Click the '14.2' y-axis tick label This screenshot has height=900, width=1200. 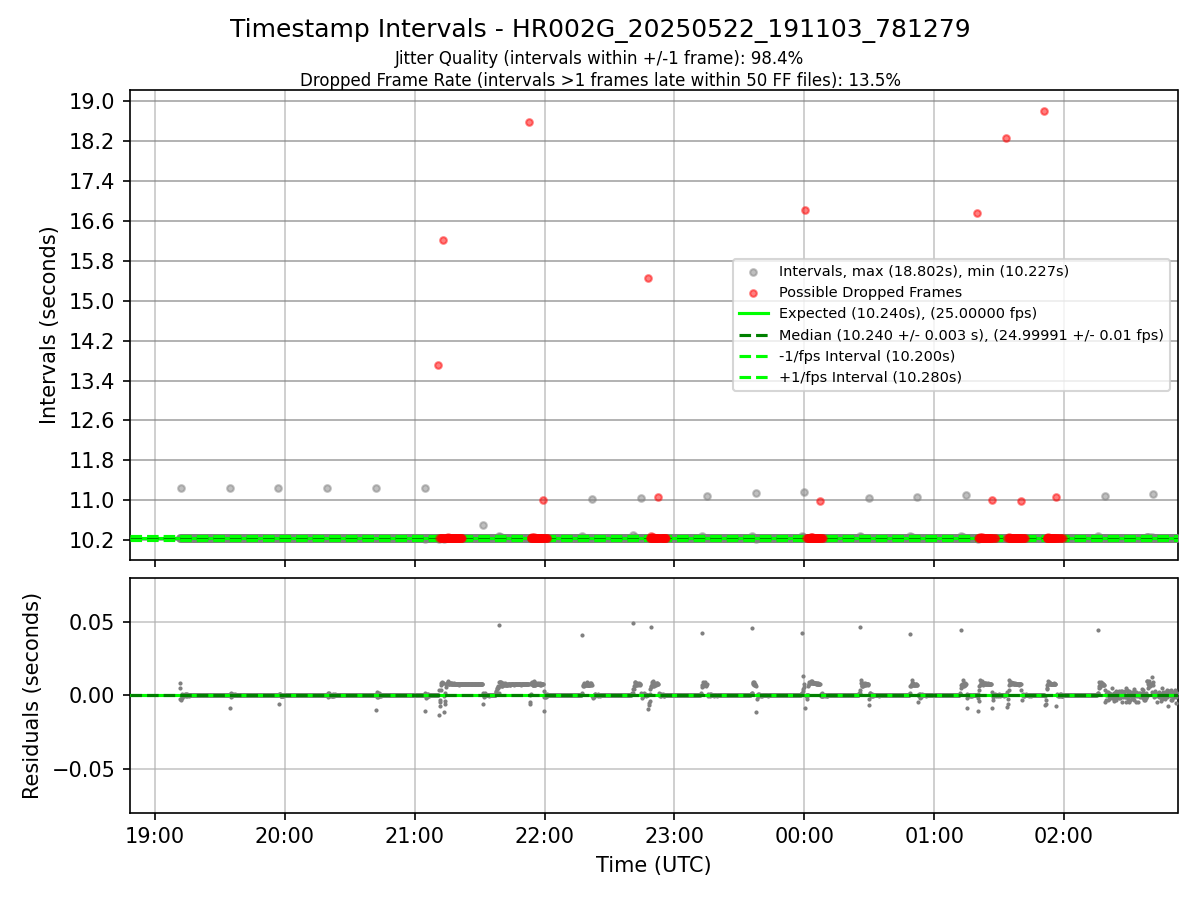tap(94, 341)
